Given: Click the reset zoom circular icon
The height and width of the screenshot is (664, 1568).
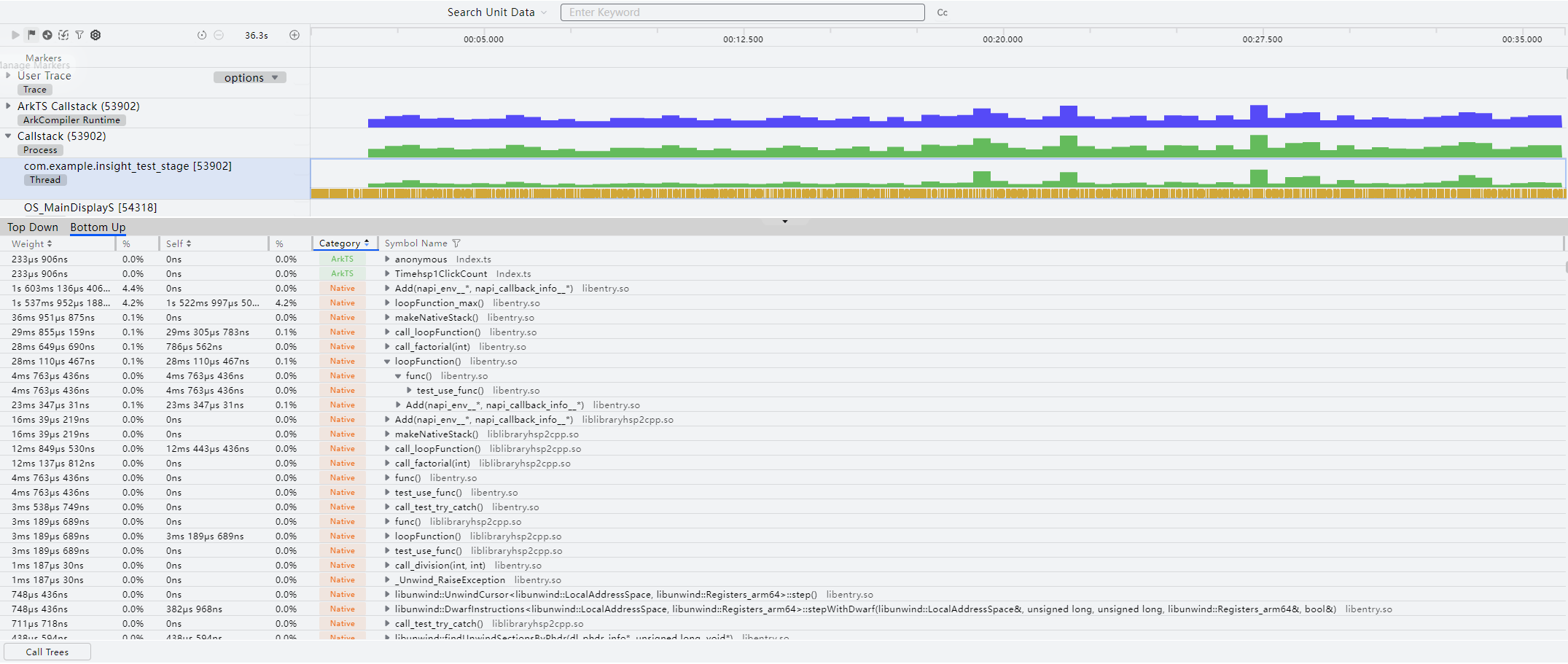Looking at the screenshot, I should point(202,35).
